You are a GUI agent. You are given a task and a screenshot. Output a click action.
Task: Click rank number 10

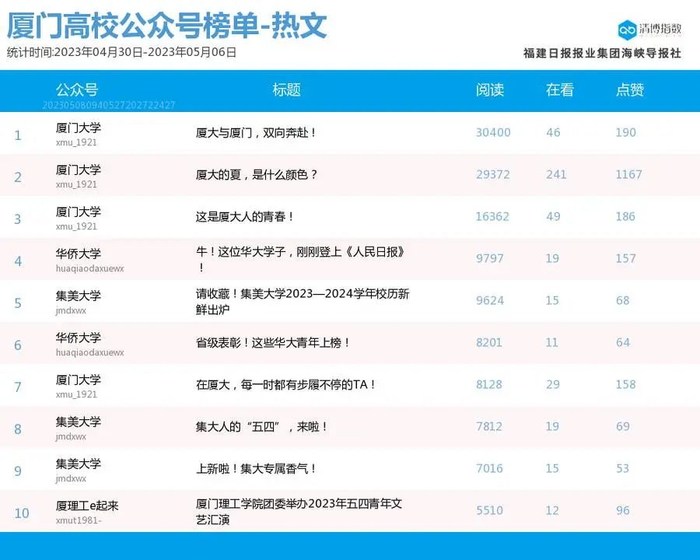tap(22, 513)
